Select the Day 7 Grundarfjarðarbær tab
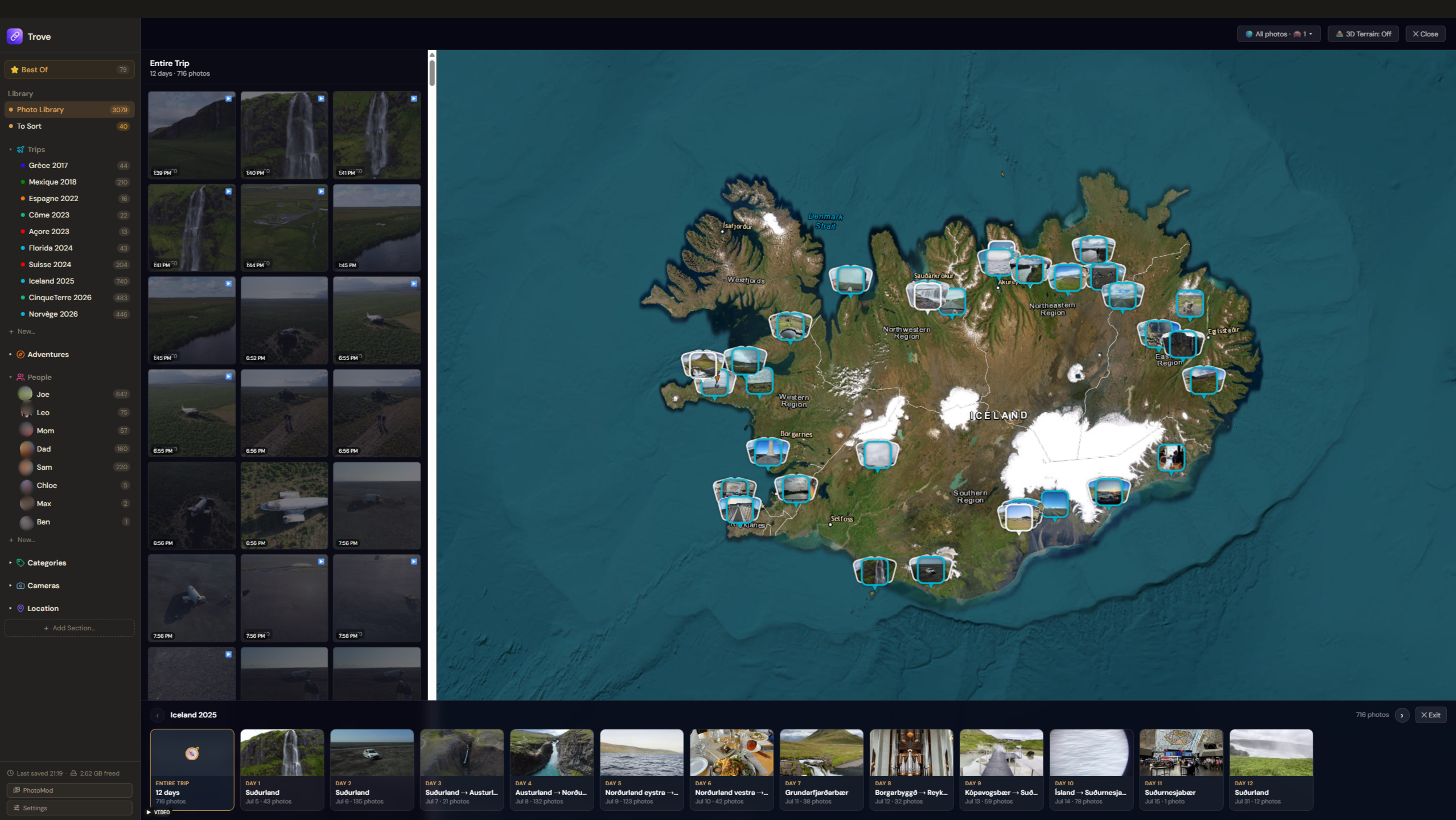The width and height of the screenshot is (1456, 820). pos(821,769)
